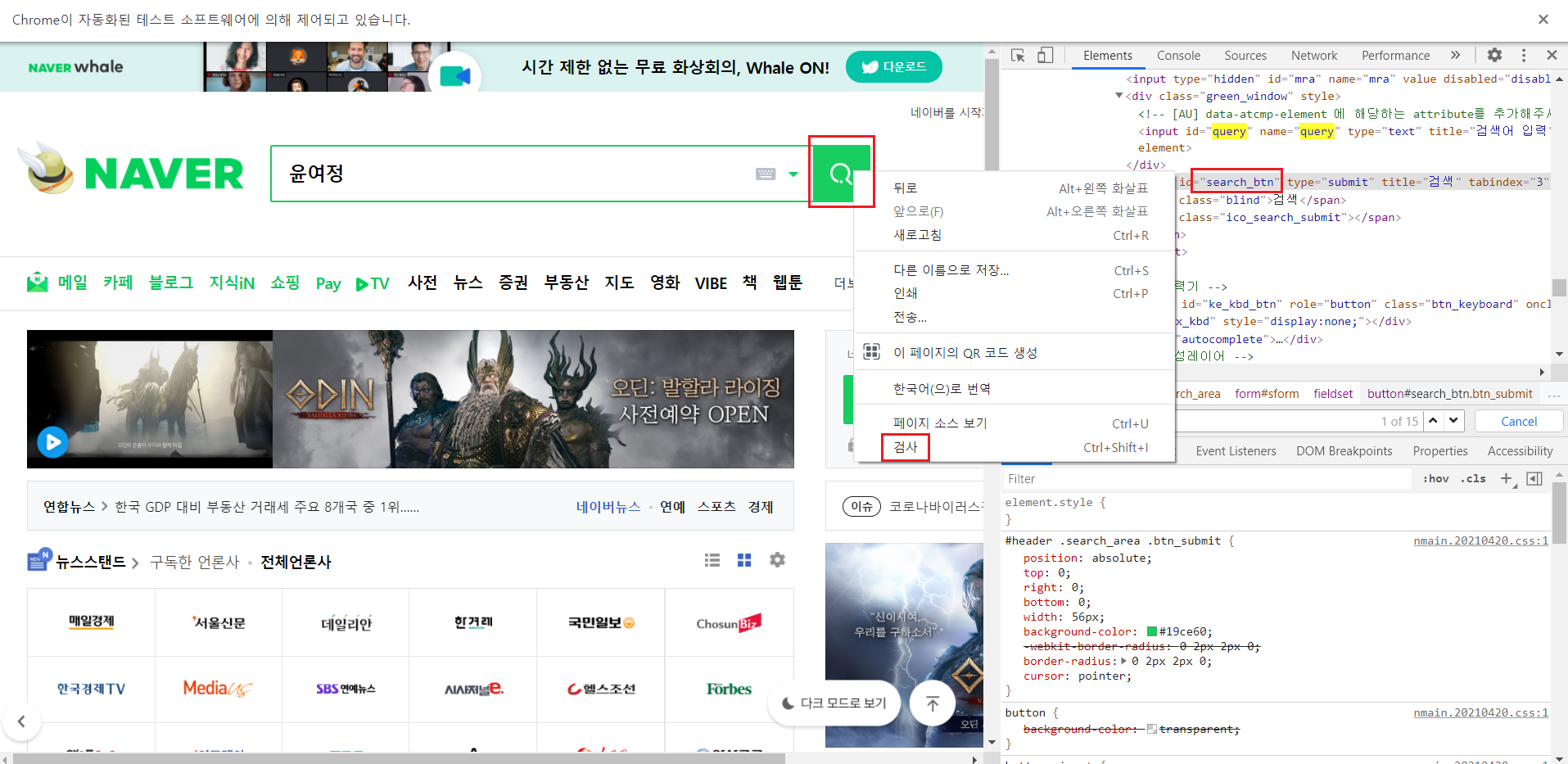Toggle the DevTools device toolbar icon

[1045, 56]
